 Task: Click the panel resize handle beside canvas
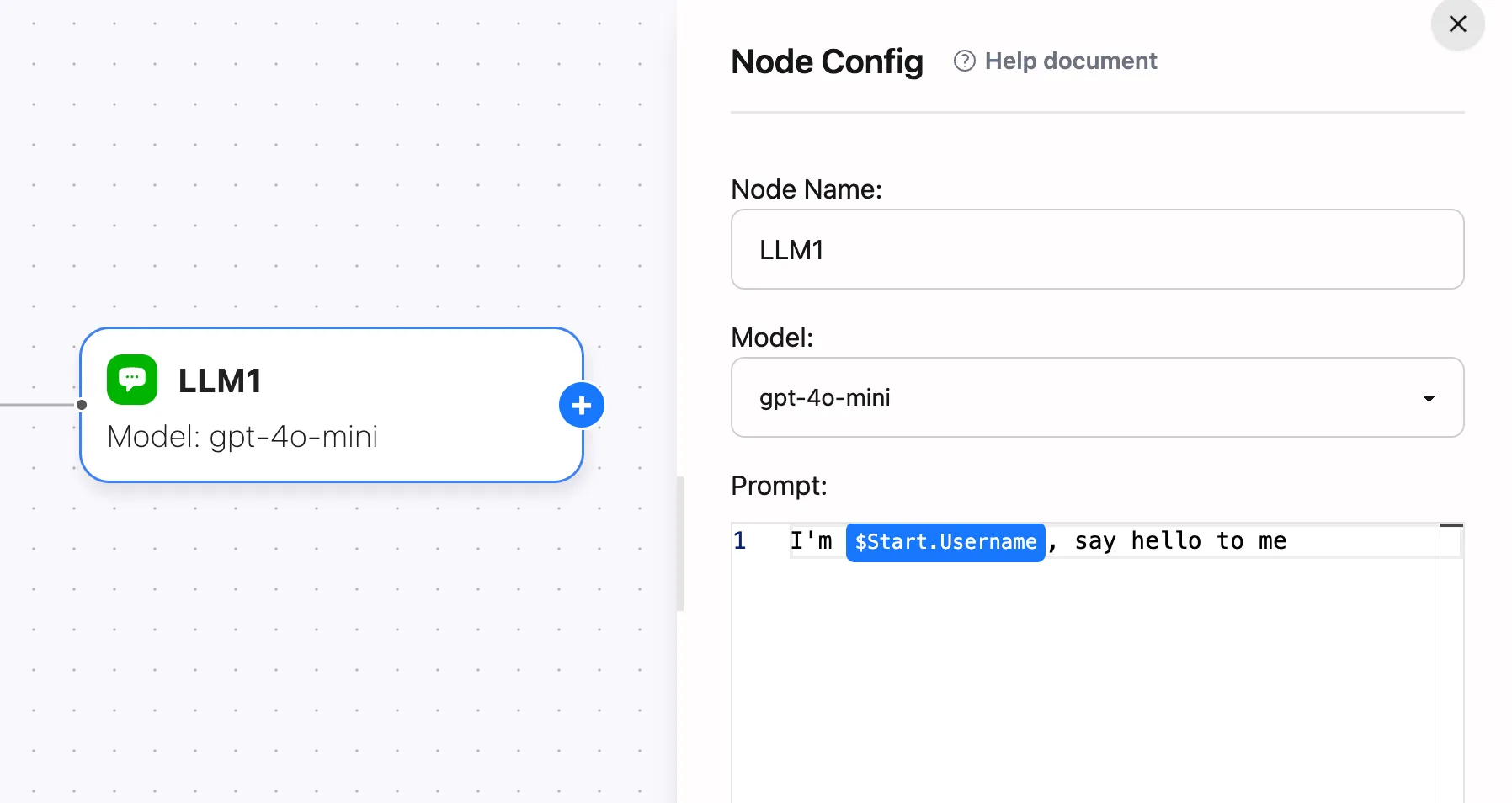[680, 544]
